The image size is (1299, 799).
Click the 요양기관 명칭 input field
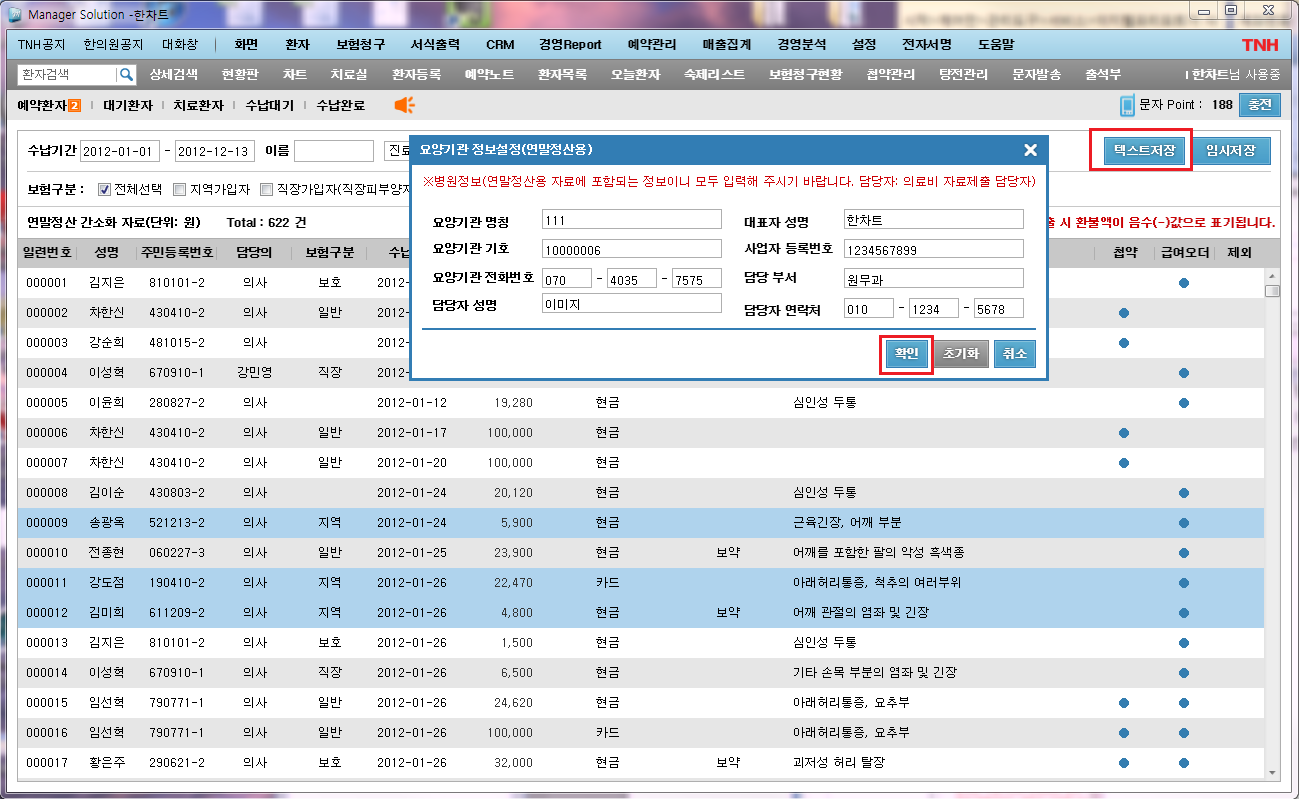click(631, 220)
